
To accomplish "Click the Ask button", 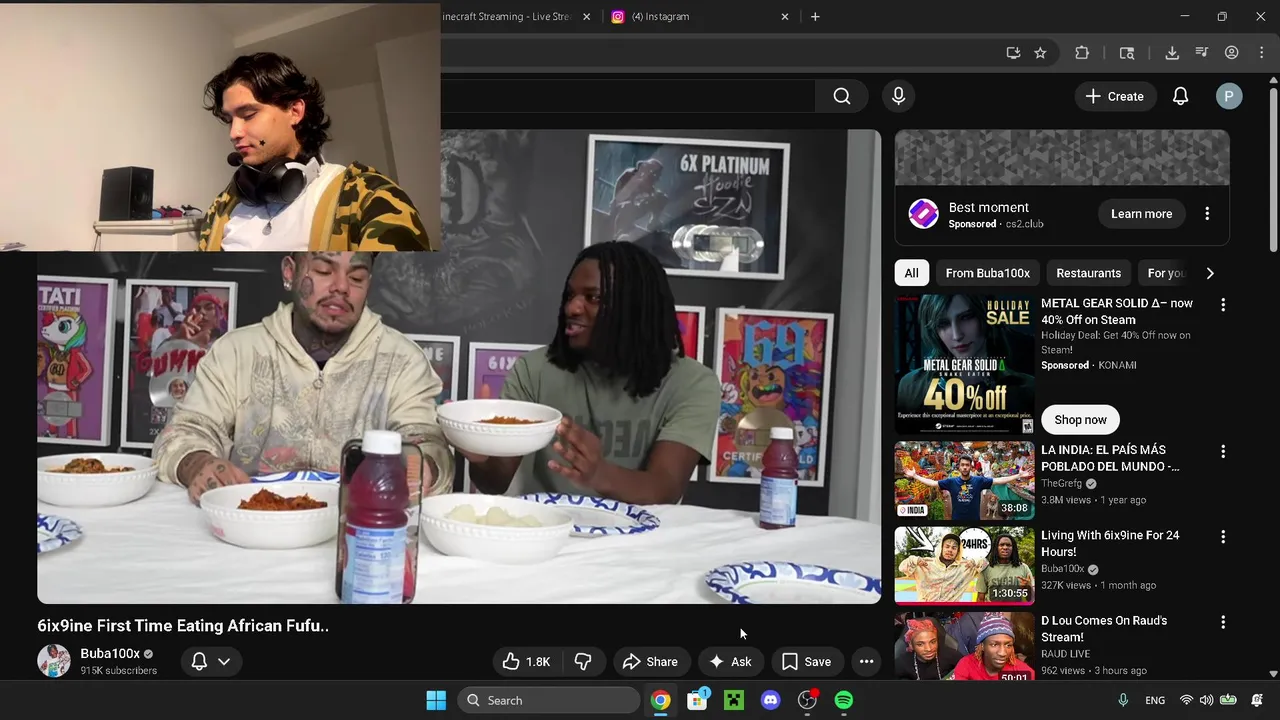I will (x=731, y=661).
